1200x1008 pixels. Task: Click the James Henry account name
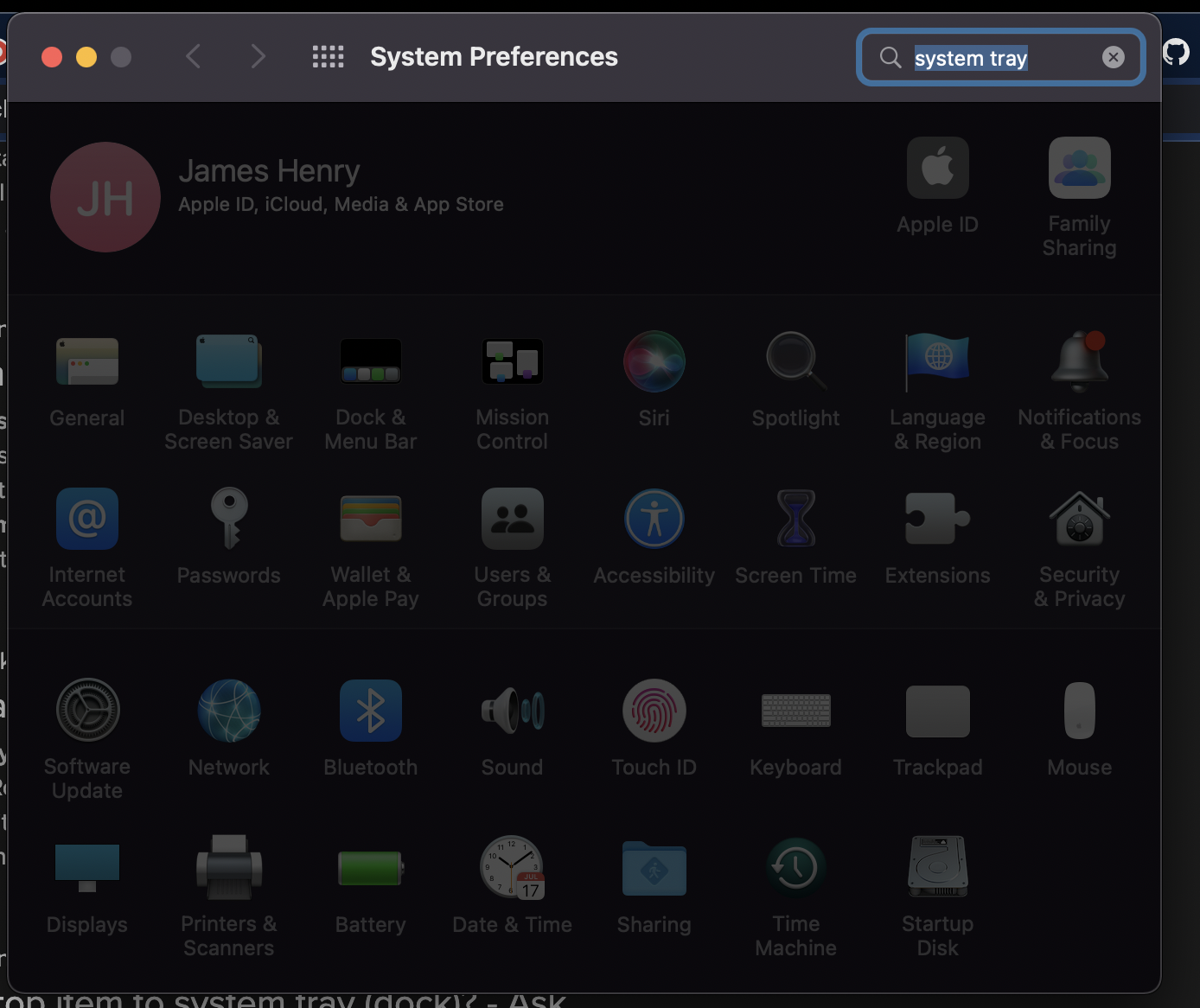[x=269, y=171]
